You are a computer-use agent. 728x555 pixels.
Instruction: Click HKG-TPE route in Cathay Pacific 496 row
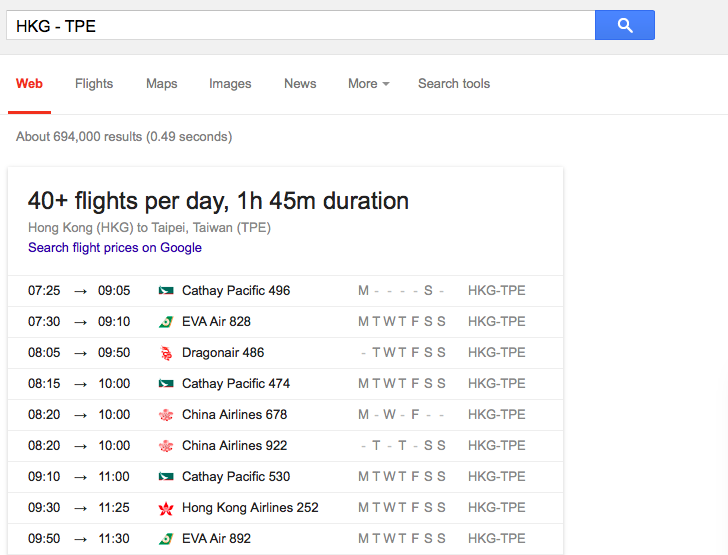click(497, 291)
